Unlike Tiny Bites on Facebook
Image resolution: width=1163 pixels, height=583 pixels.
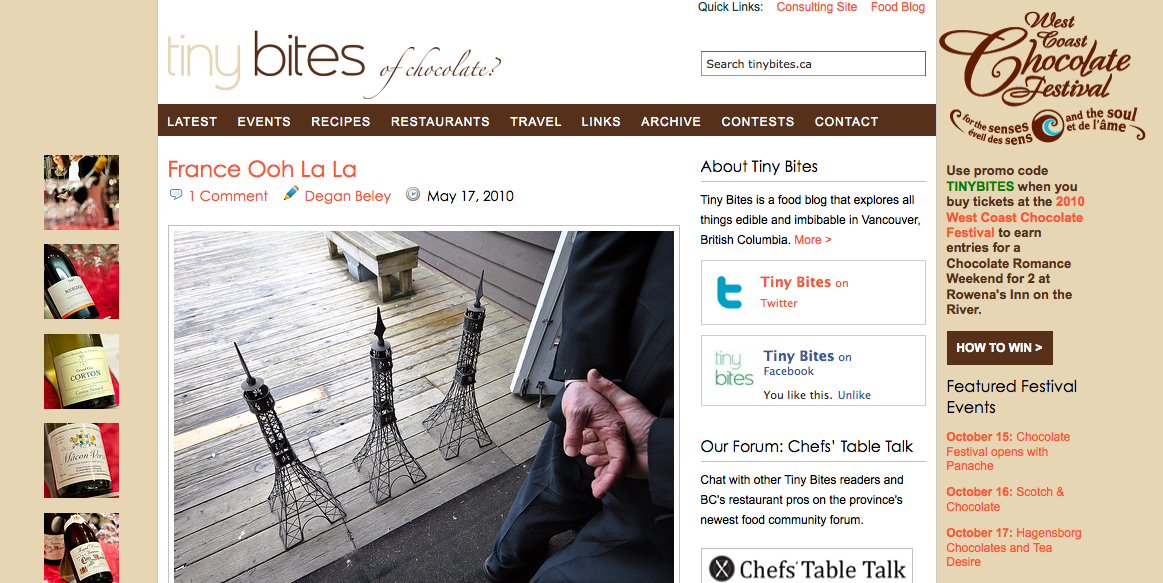pos(854,395)
